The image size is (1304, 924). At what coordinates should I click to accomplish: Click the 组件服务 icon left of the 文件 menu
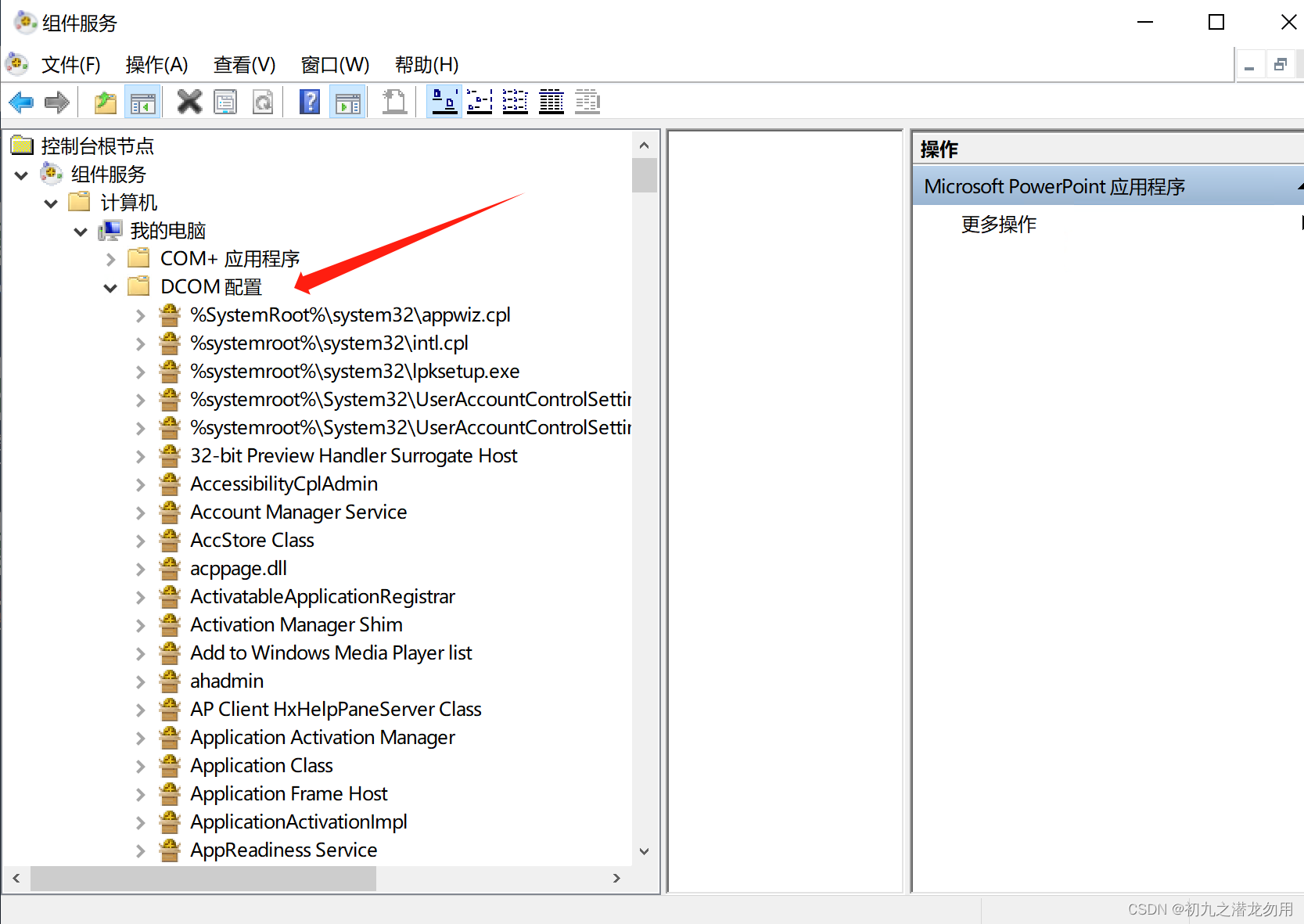coord(17,63)
